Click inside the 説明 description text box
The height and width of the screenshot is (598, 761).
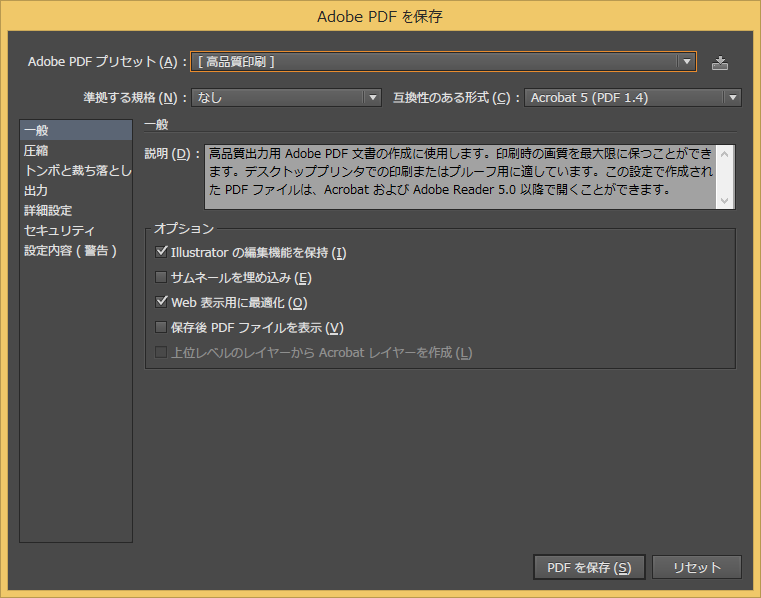coord(460,177)
